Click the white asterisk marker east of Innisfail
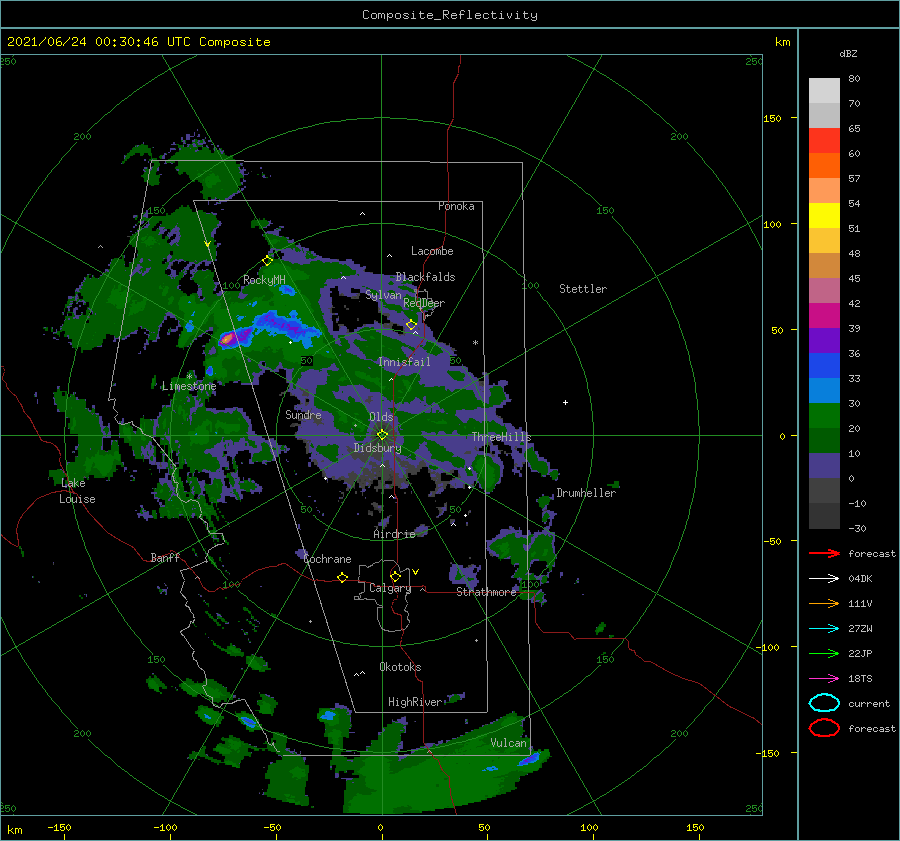Image resolution: width=900 pixels, height=841 pixels. click(x=475, y=343)
